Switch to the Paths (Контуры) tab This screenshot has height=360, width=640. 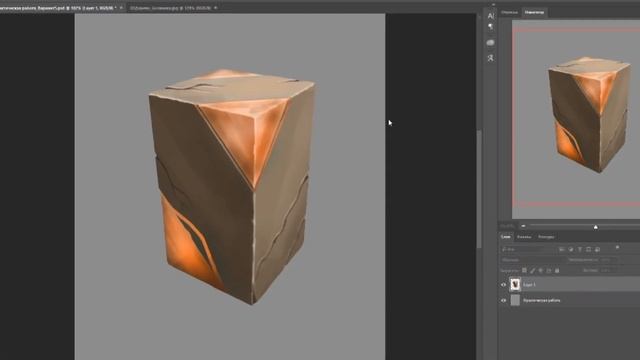(546, 237)
